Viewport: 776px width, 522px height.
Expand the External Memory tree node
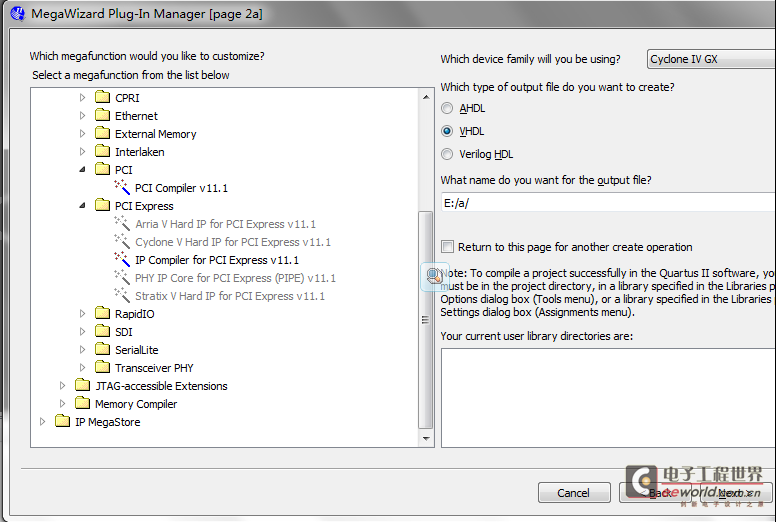(x=83, y=134)
